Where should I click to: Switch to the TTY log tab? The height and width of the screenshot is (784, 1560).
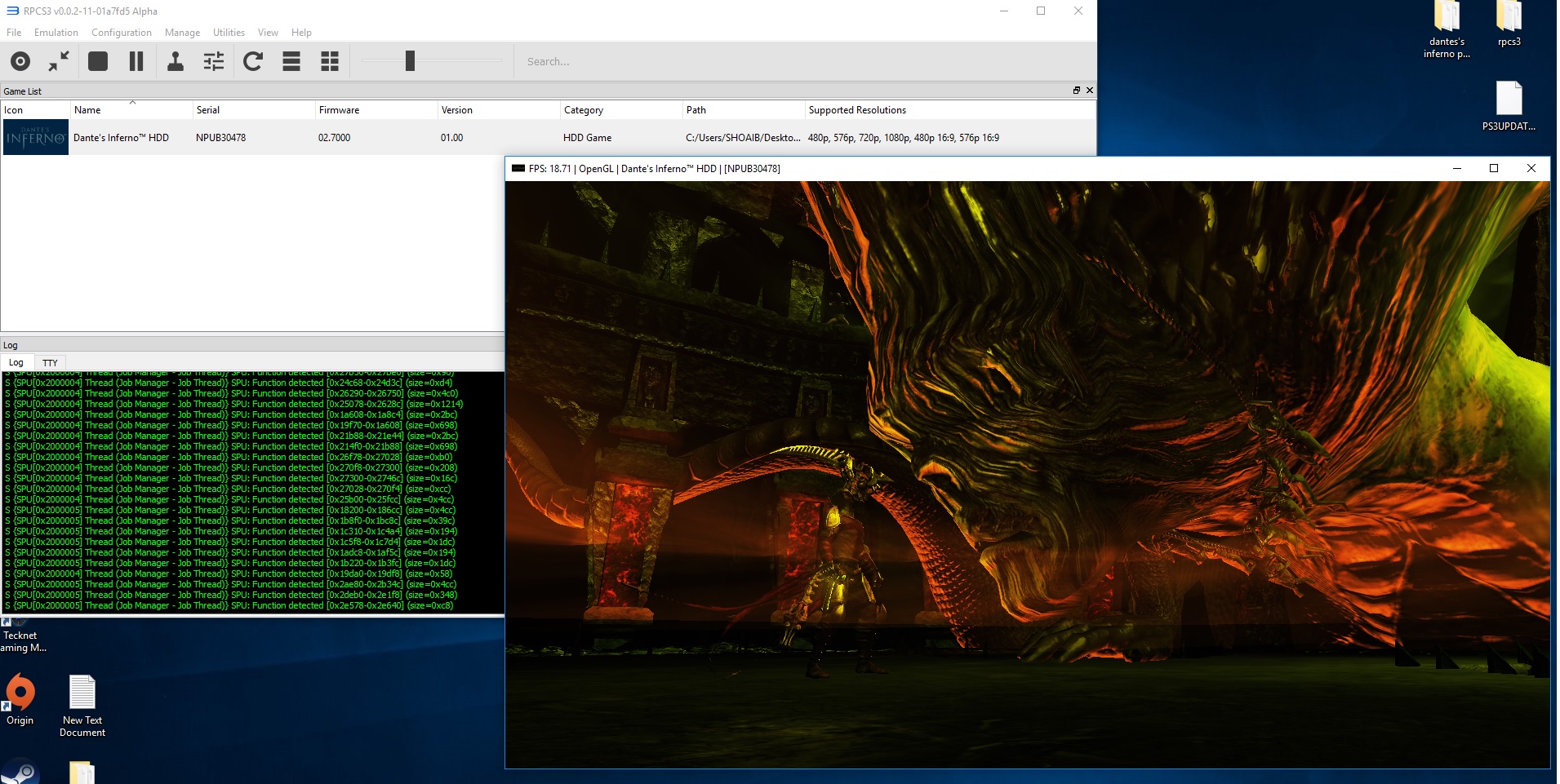[x=50, y=363]
